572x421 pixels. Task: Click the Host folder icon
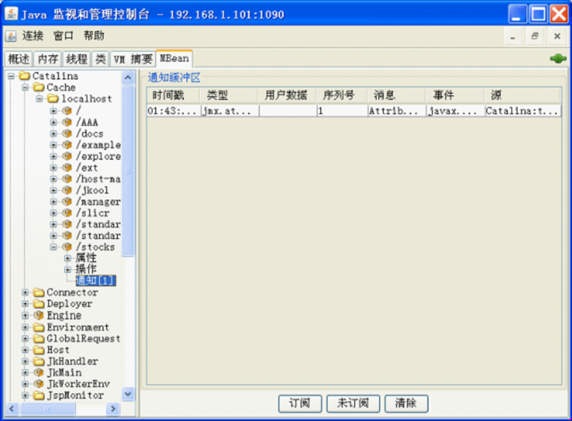(x=39, y=350)
